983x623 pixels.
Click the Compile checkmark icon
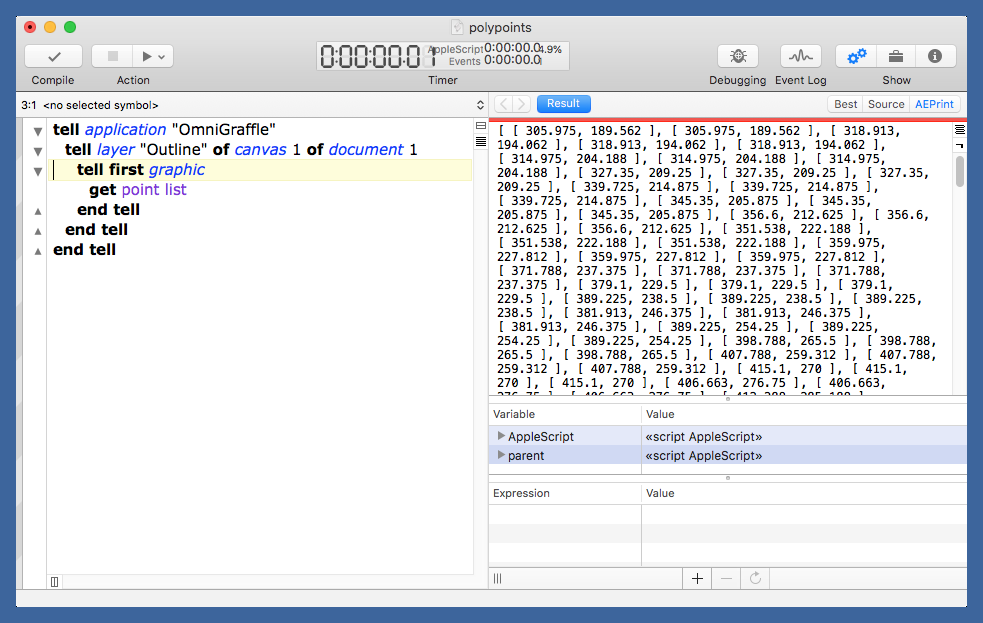(53, 56)
